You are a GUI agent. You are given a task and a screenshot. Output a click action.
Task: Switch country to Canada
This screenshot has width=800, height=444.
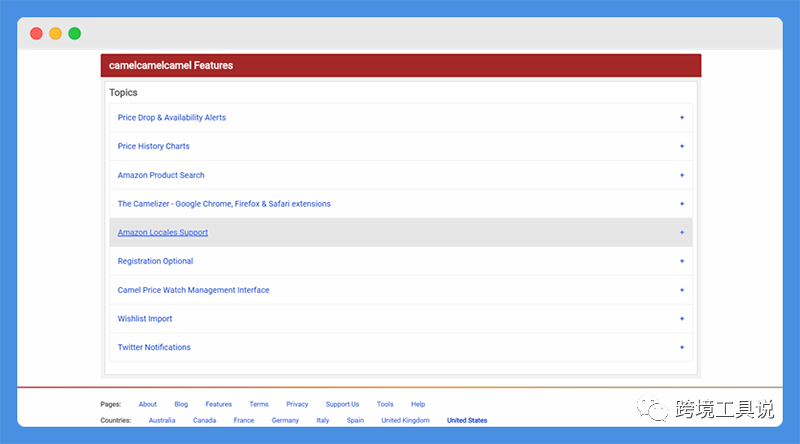(204, 421)
